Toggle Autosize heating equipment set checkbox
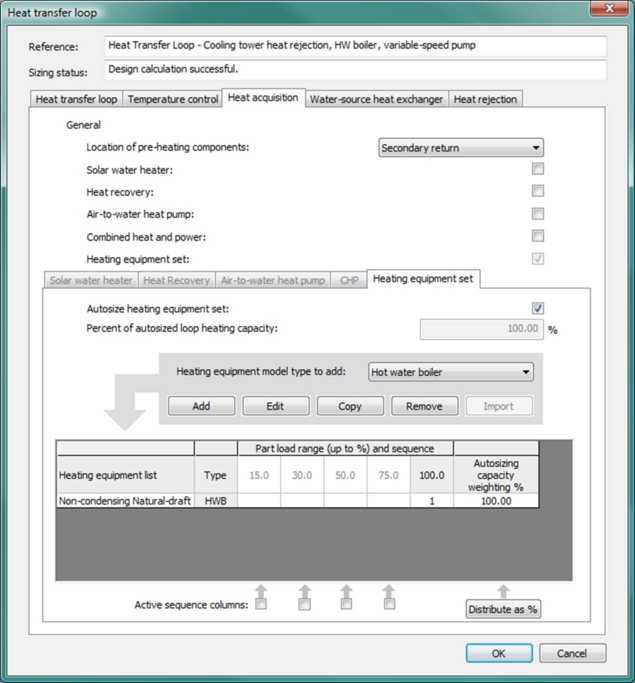The width and height of the screenshot is (635, 683). pos(538,309)
